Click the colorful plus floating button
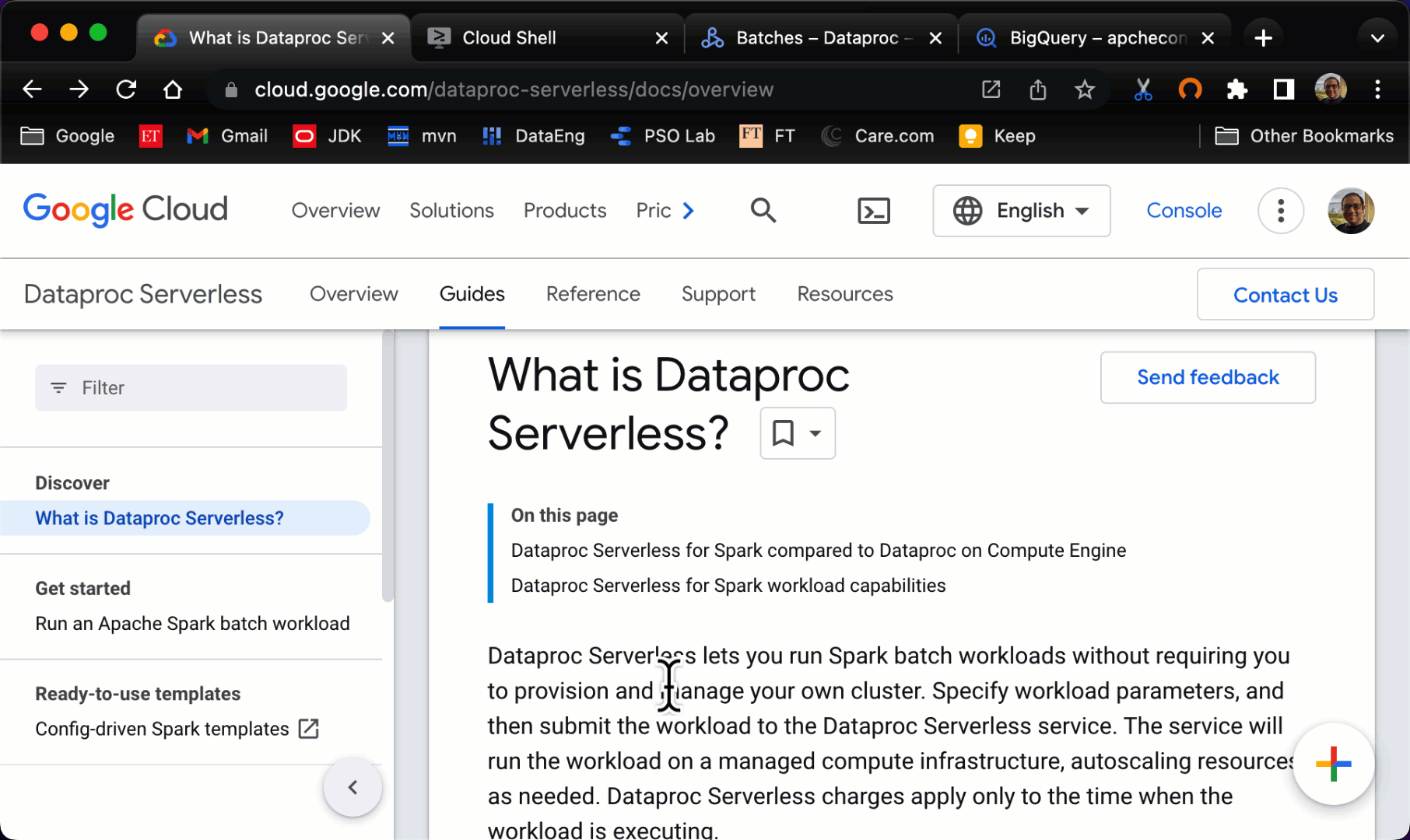Screen dimensions: 1410x840 pos(1334,764)
